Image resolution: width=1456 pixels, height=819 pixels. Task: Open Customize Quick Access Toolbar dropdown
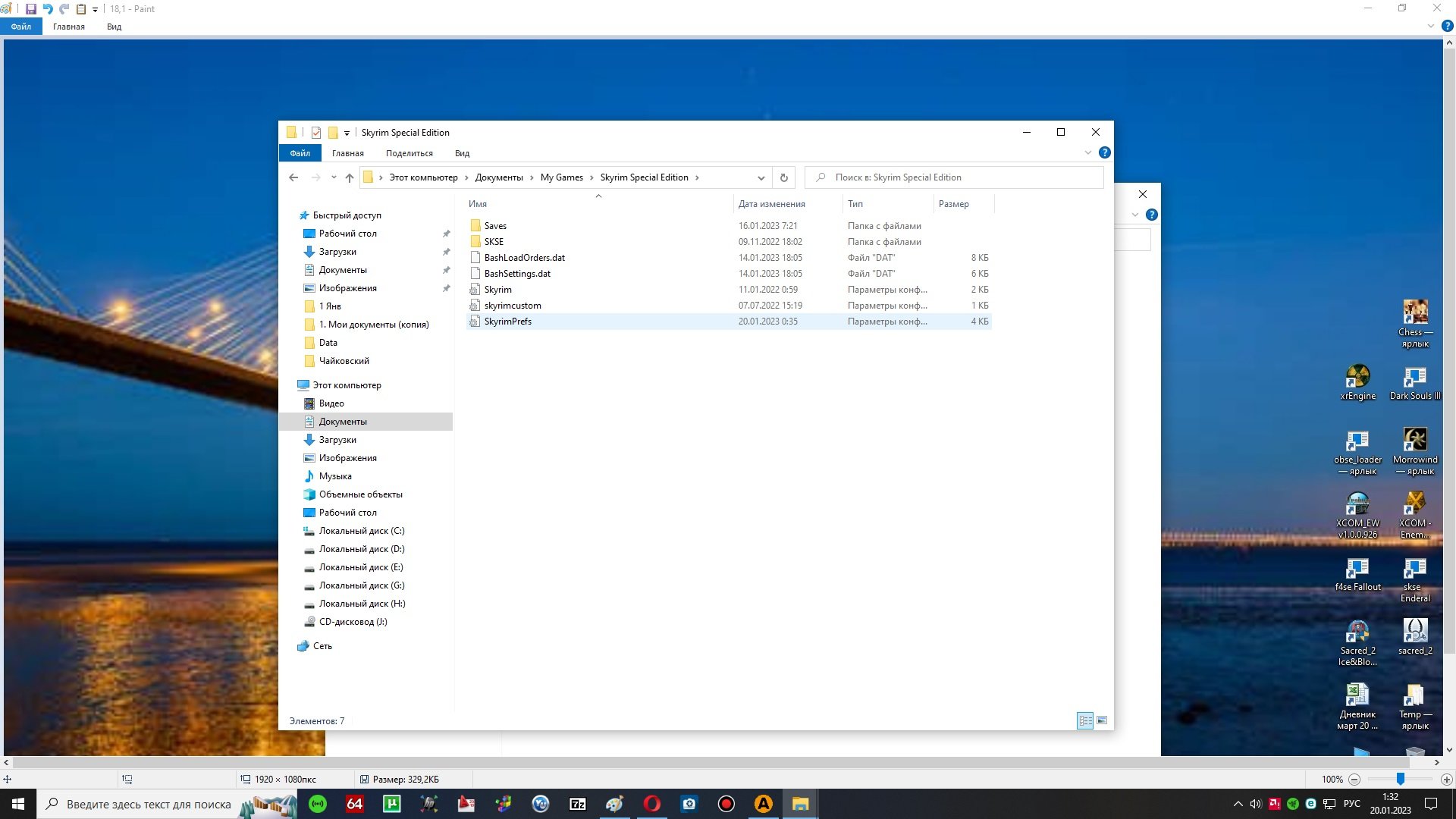point(96,9)
